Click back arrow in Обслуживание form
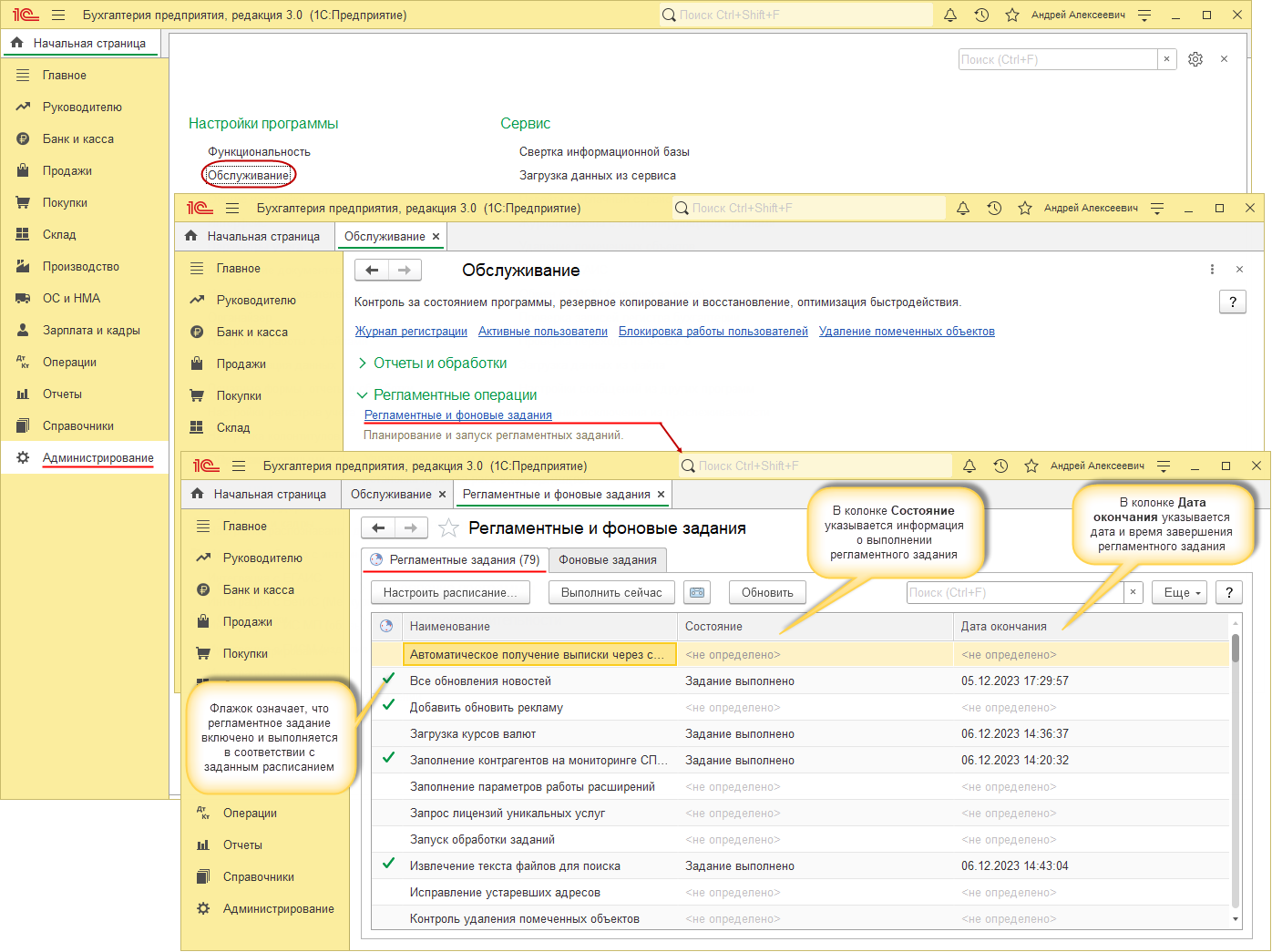Screen dimensions: 1272x952 [371, 270]
